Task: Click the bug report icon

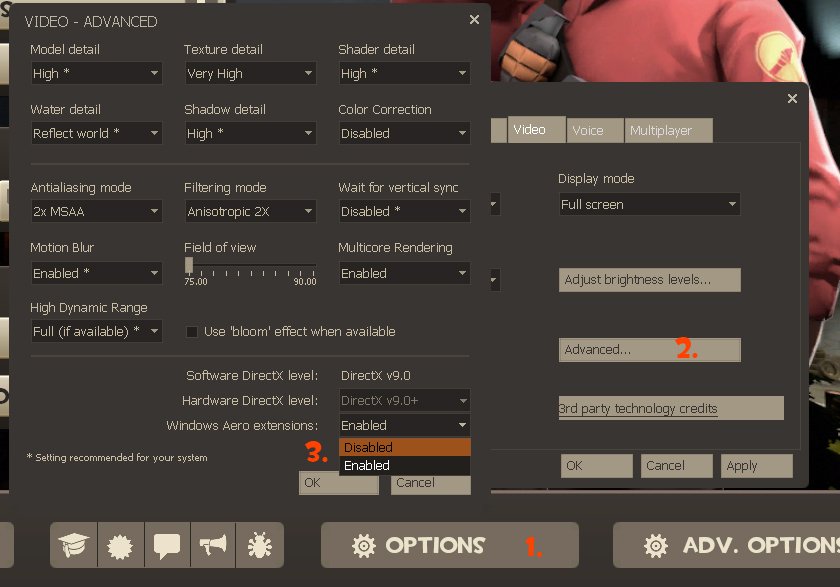Action: point(259,546)
